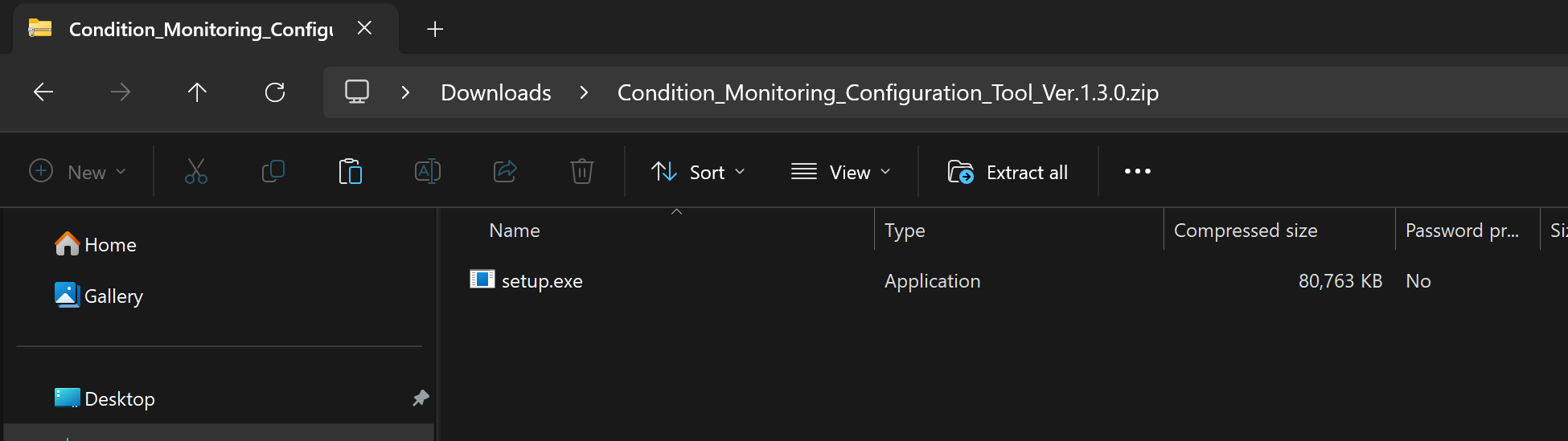The image size is (1568, 441).
Task: Click the Copy icon in toolbar
Action: click(273, 171)
